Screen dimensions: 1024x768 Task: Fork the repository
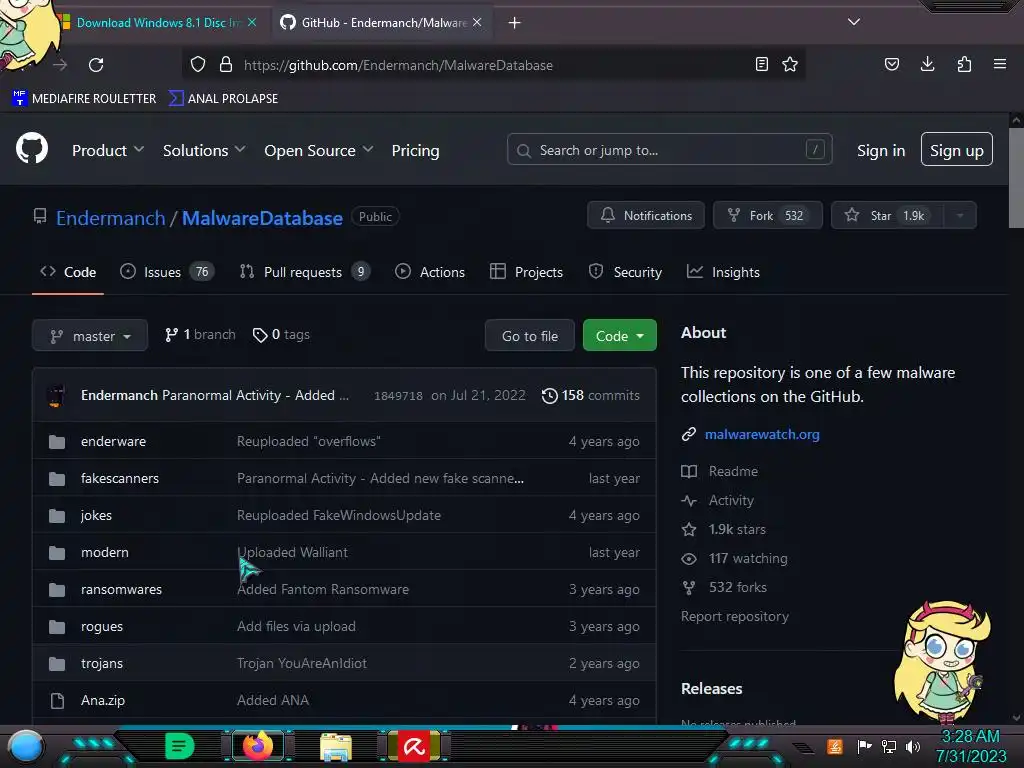767,215
